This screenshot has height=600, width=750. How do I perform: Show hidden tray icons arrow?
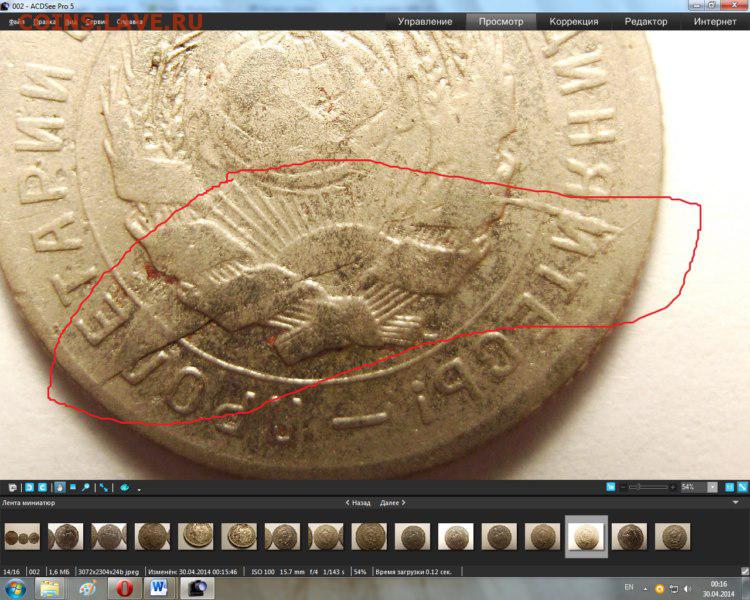click(645, 589)
